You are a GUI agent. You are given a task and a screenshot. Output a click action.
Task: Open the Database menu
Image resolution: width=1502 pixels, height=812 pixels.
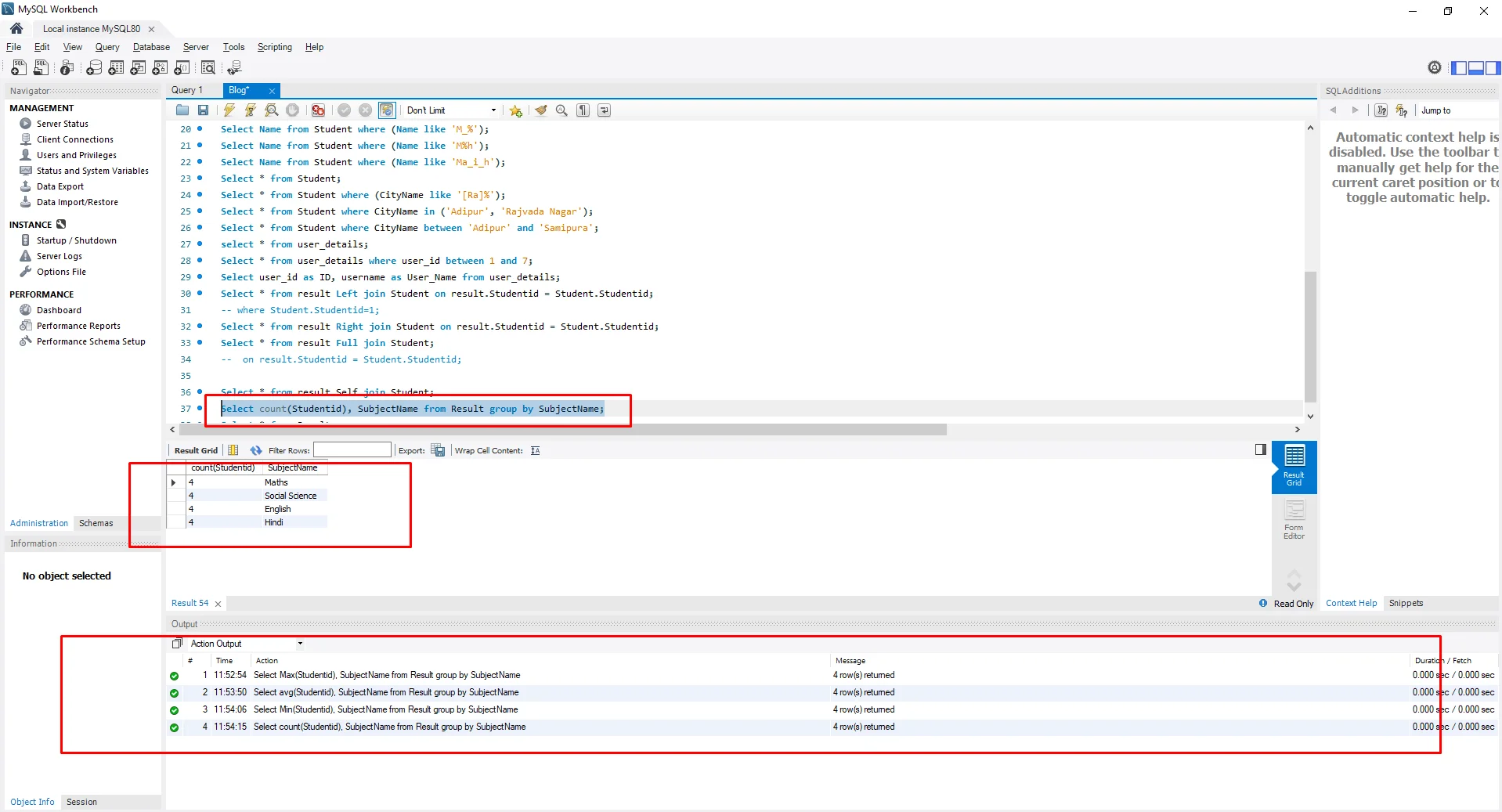click(151, 47)
